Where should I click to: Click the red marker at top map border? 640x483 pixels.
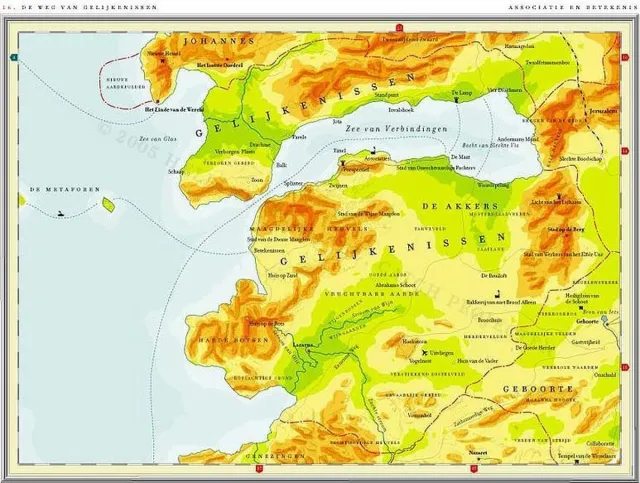coord(399,28)
